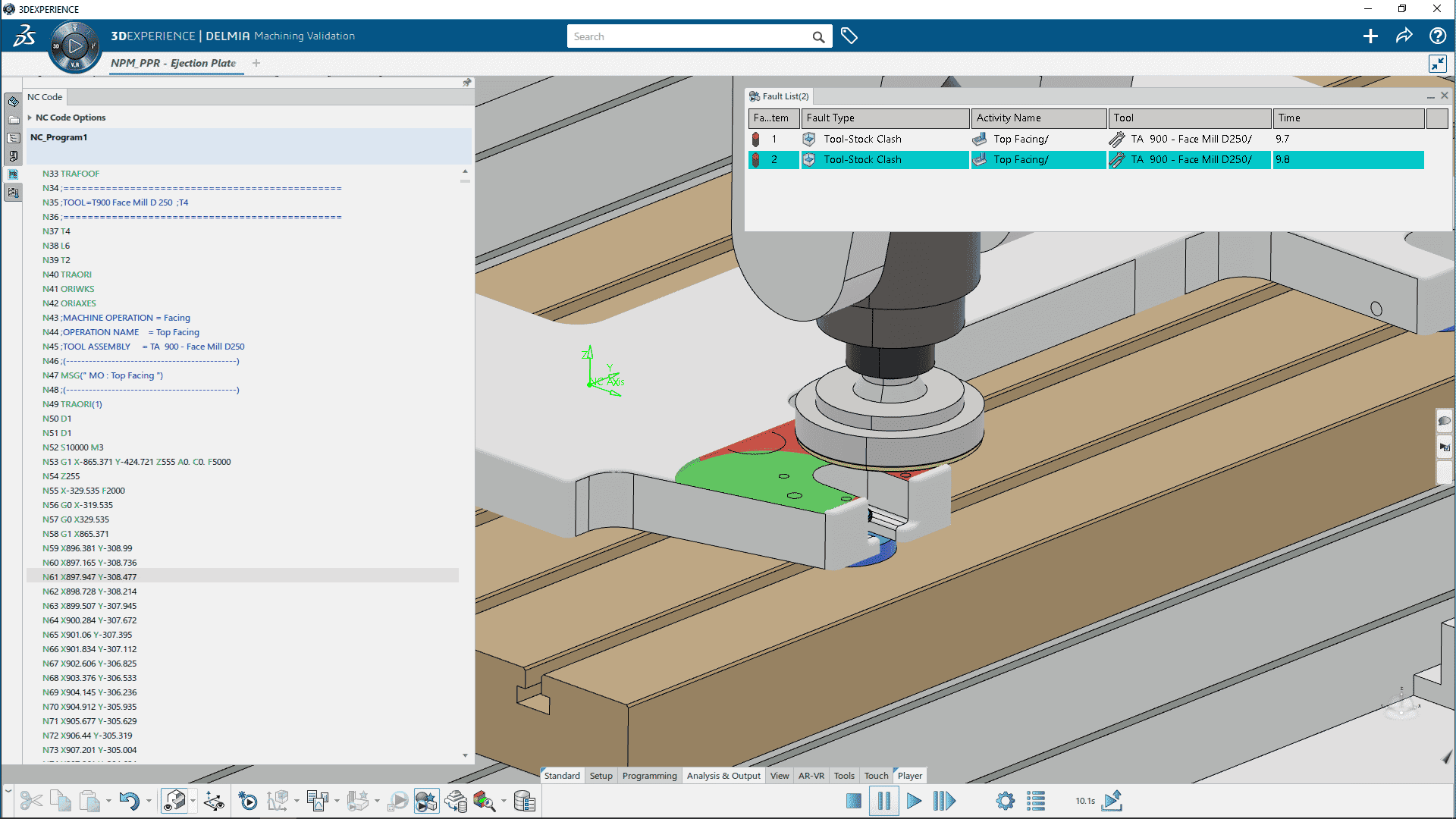The width and height of the screenshot is (1456, 819).
Task: Open simulation settings gear in Player bar
Action: 1005,801
